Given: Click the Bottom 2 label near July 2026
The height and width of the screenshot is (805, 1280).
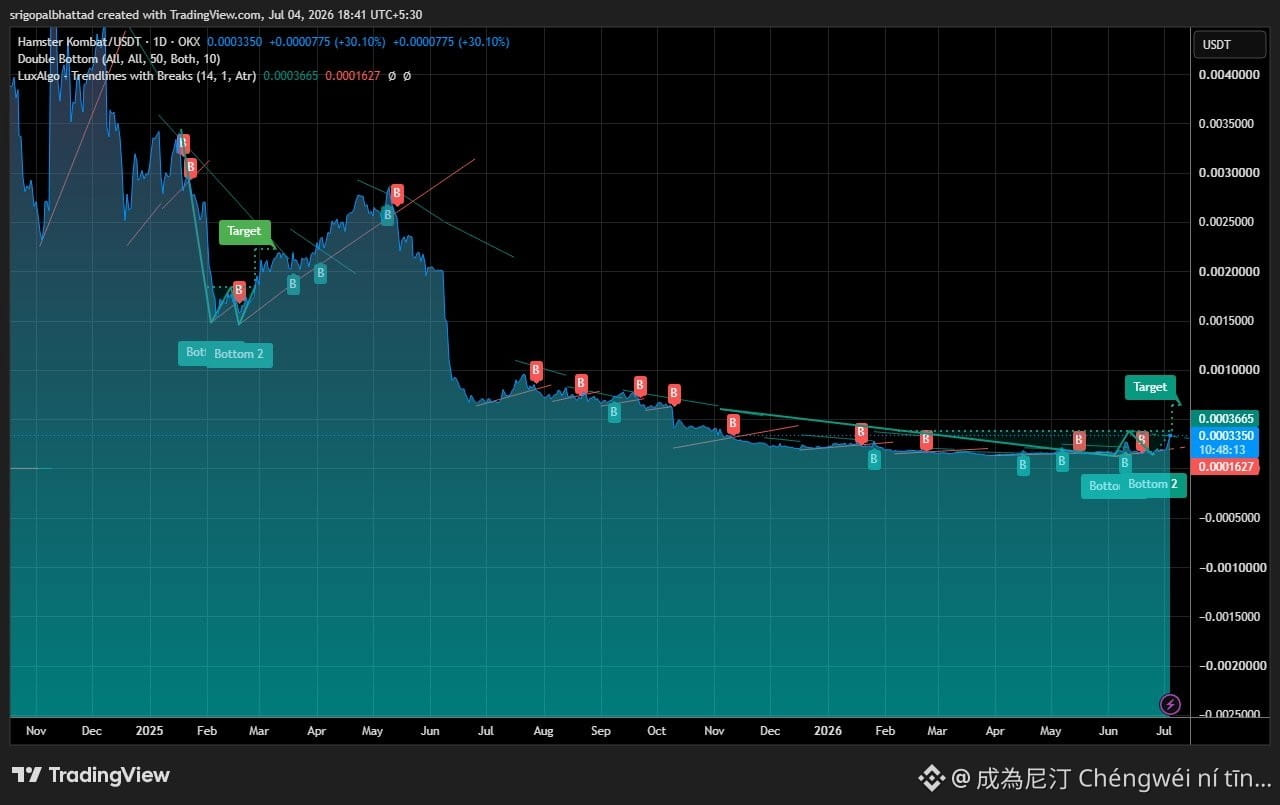Looking at the screenshot, I should pyautogui.click(x=1154, y=484).
